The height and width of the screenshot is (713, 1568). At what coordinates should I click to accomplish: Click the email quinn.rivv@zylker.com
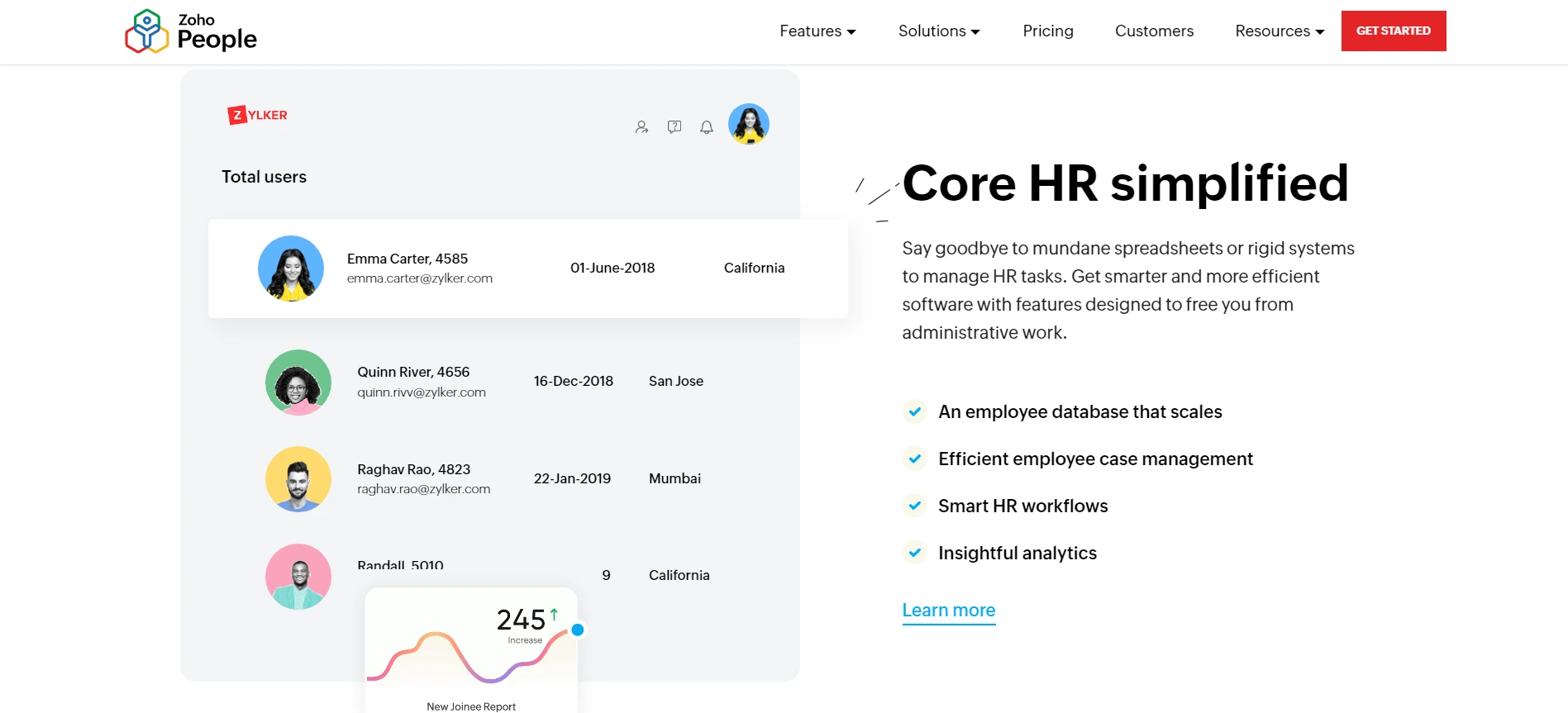pyautogui.click(x=422, y=392)
